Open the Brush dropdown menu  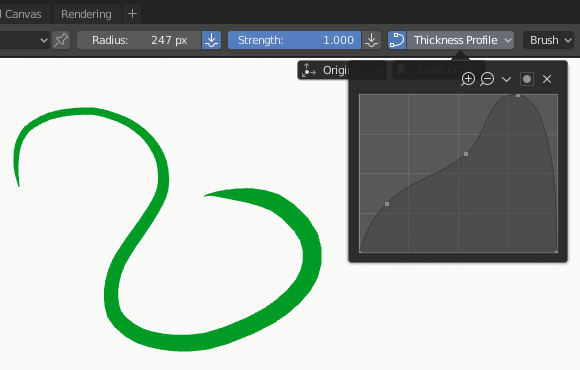pos(549,40)
